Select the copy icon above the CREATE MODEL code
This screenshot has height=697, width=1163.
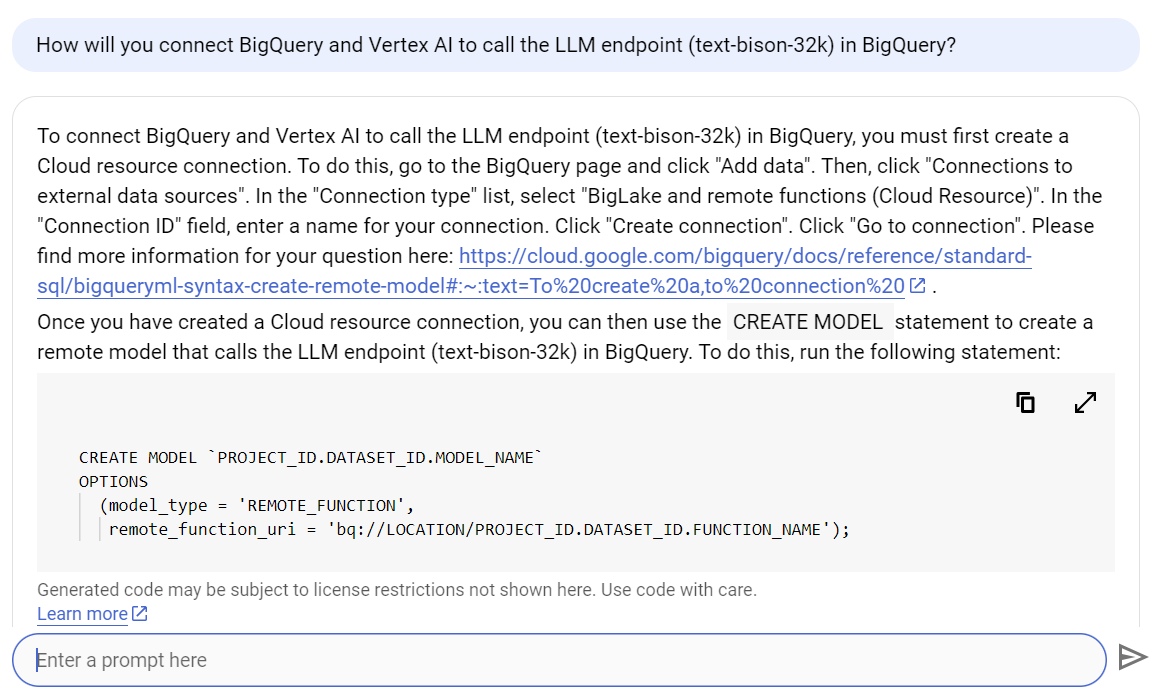[1024, 402]
